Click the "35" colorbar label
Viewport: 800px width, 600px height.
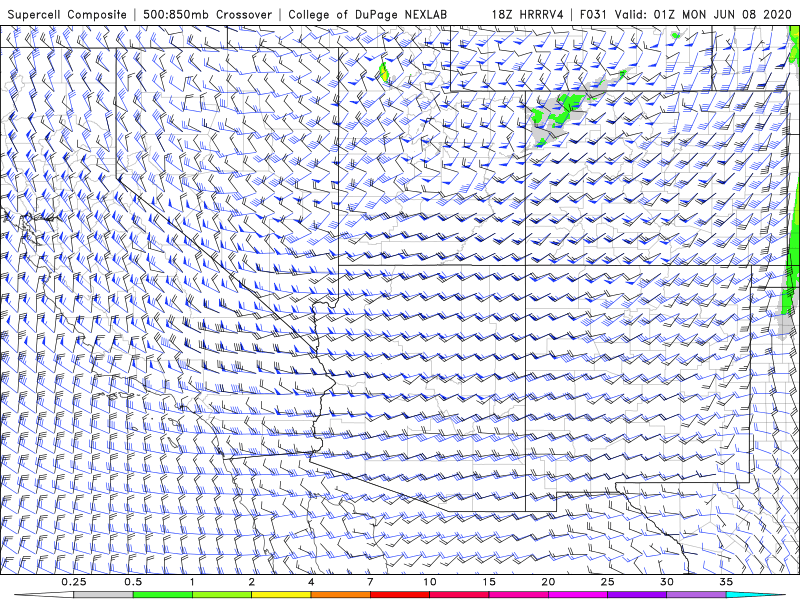coord(726,582)
